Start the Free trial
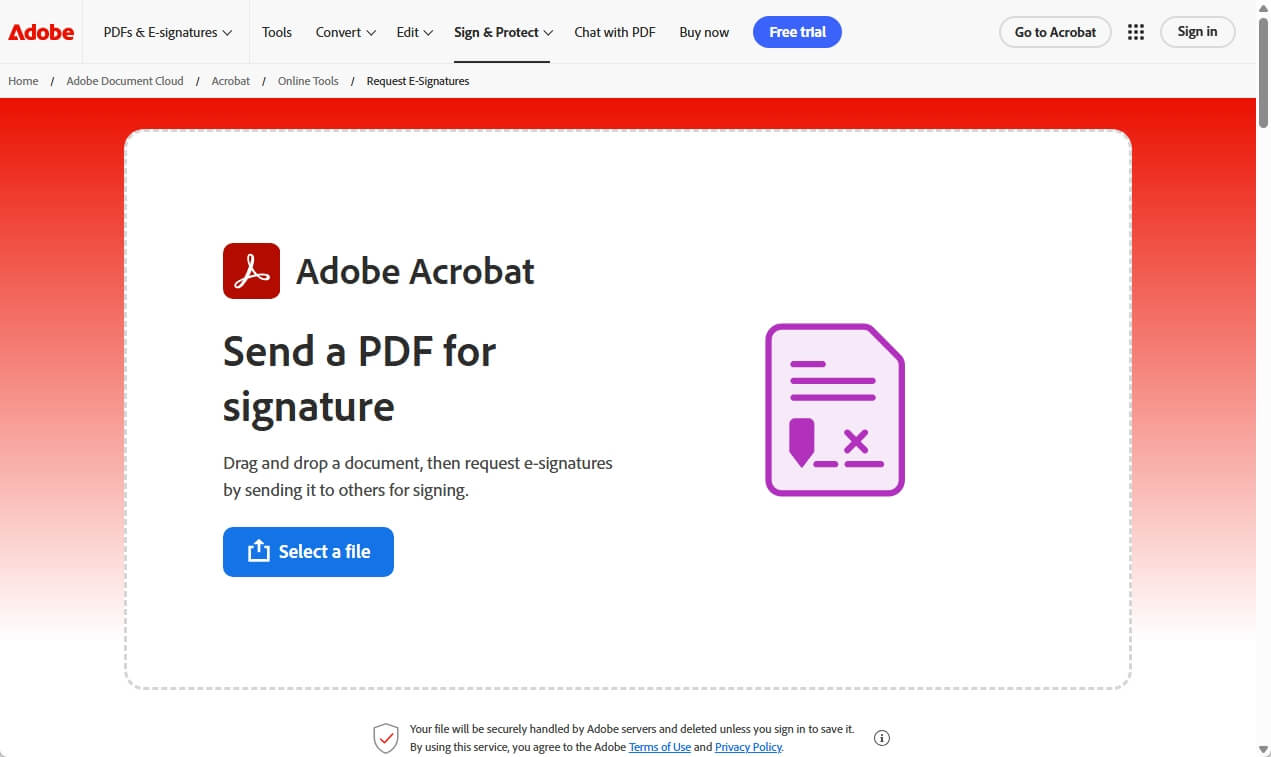Image resolution: width=1271 pixels, height=757 pixels. tap(797, 32)
